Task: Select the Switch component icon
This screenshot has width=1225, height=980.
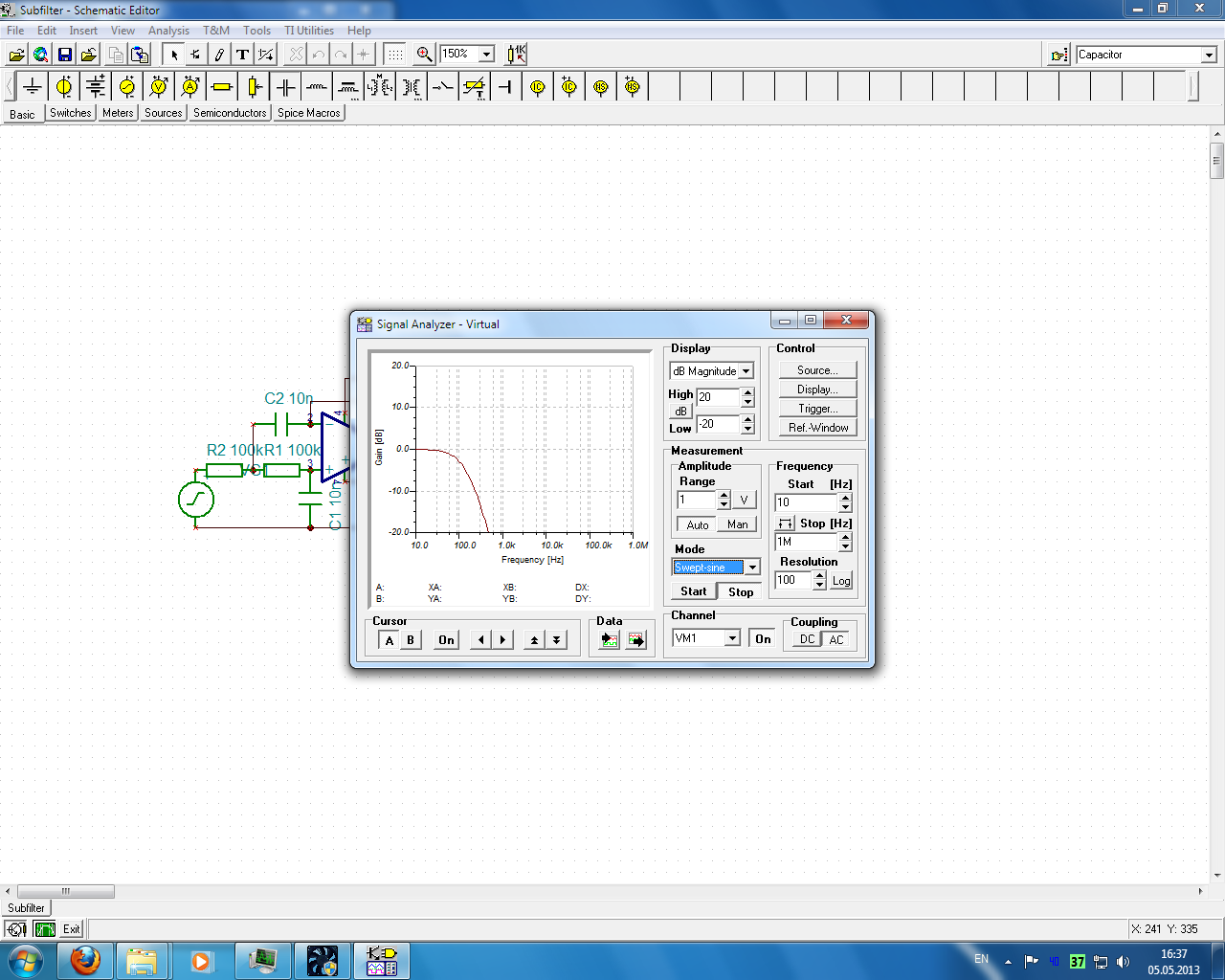Action: coord(443,87)
